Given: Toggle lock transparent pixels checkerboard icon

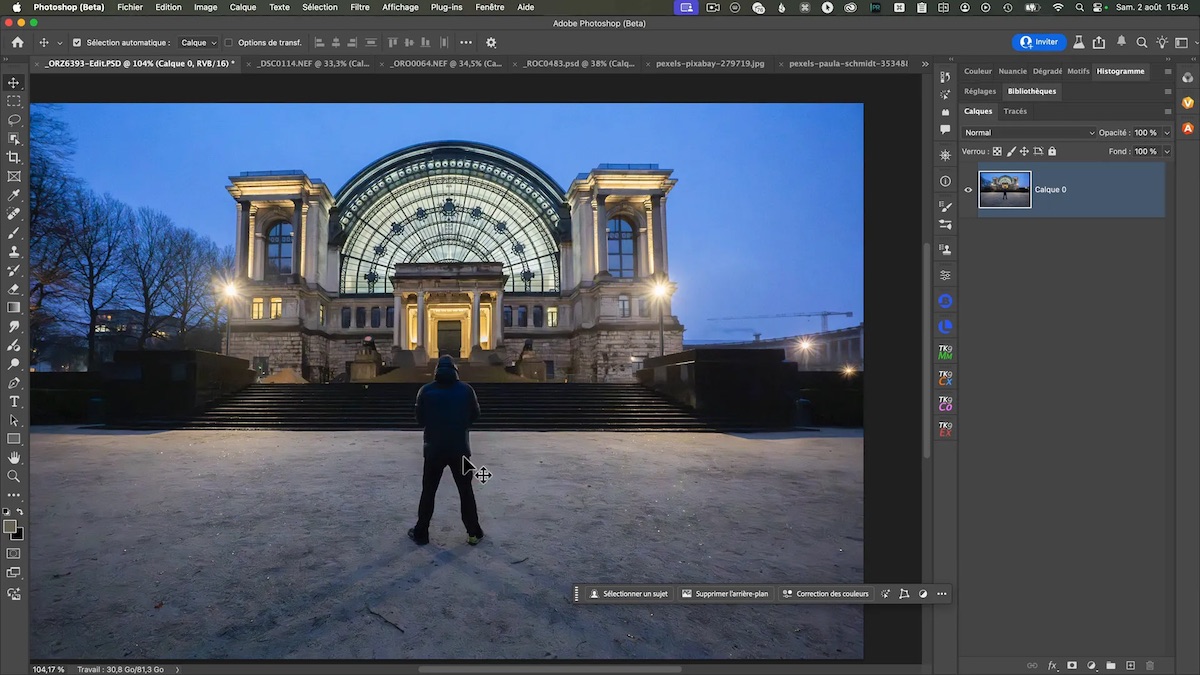Looking at the screenshot, I should pyautogui.click(x=998, y=151).
